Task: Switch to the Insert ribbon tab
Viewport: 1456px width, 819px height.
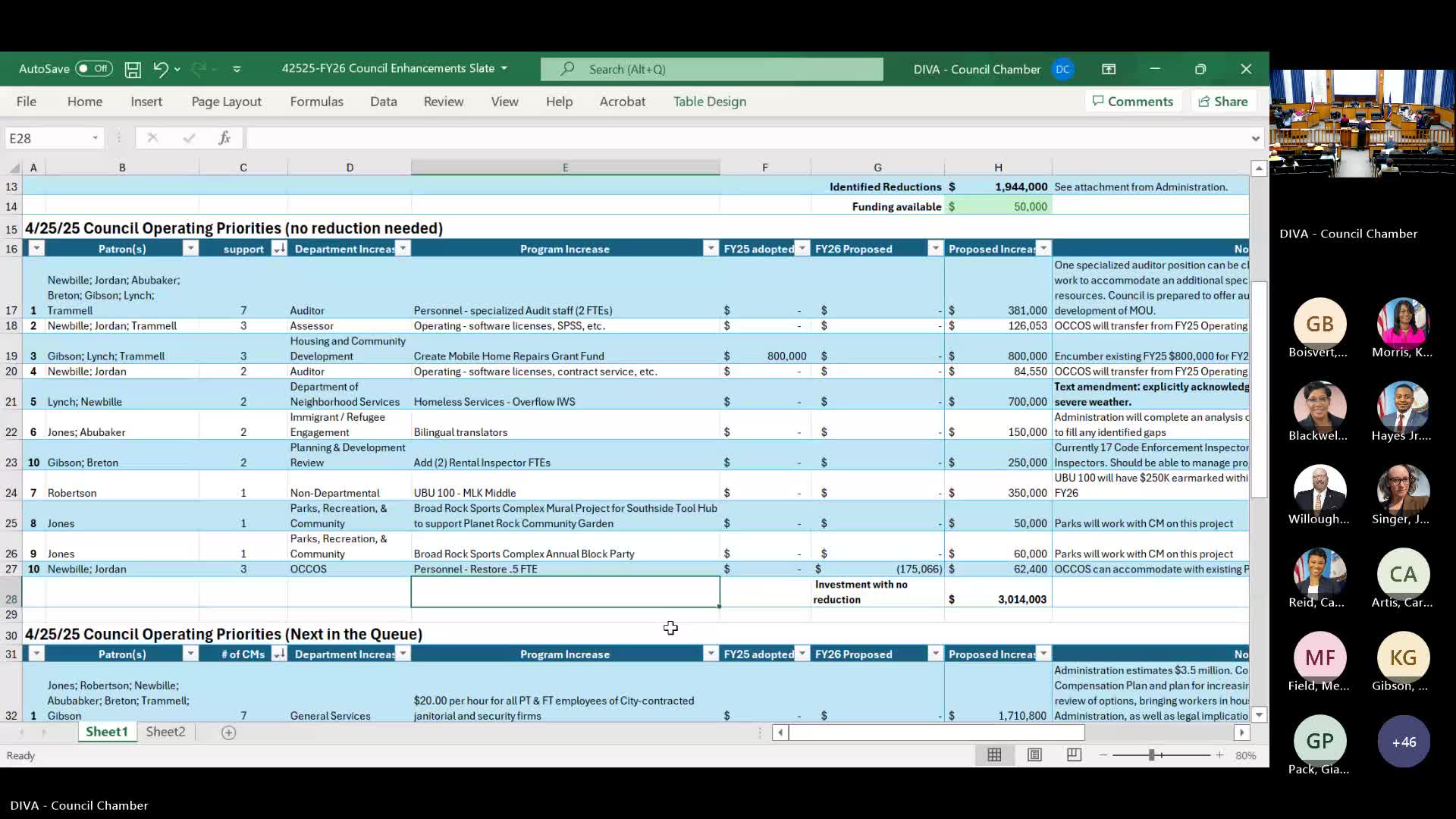Action: pos(146,102)
